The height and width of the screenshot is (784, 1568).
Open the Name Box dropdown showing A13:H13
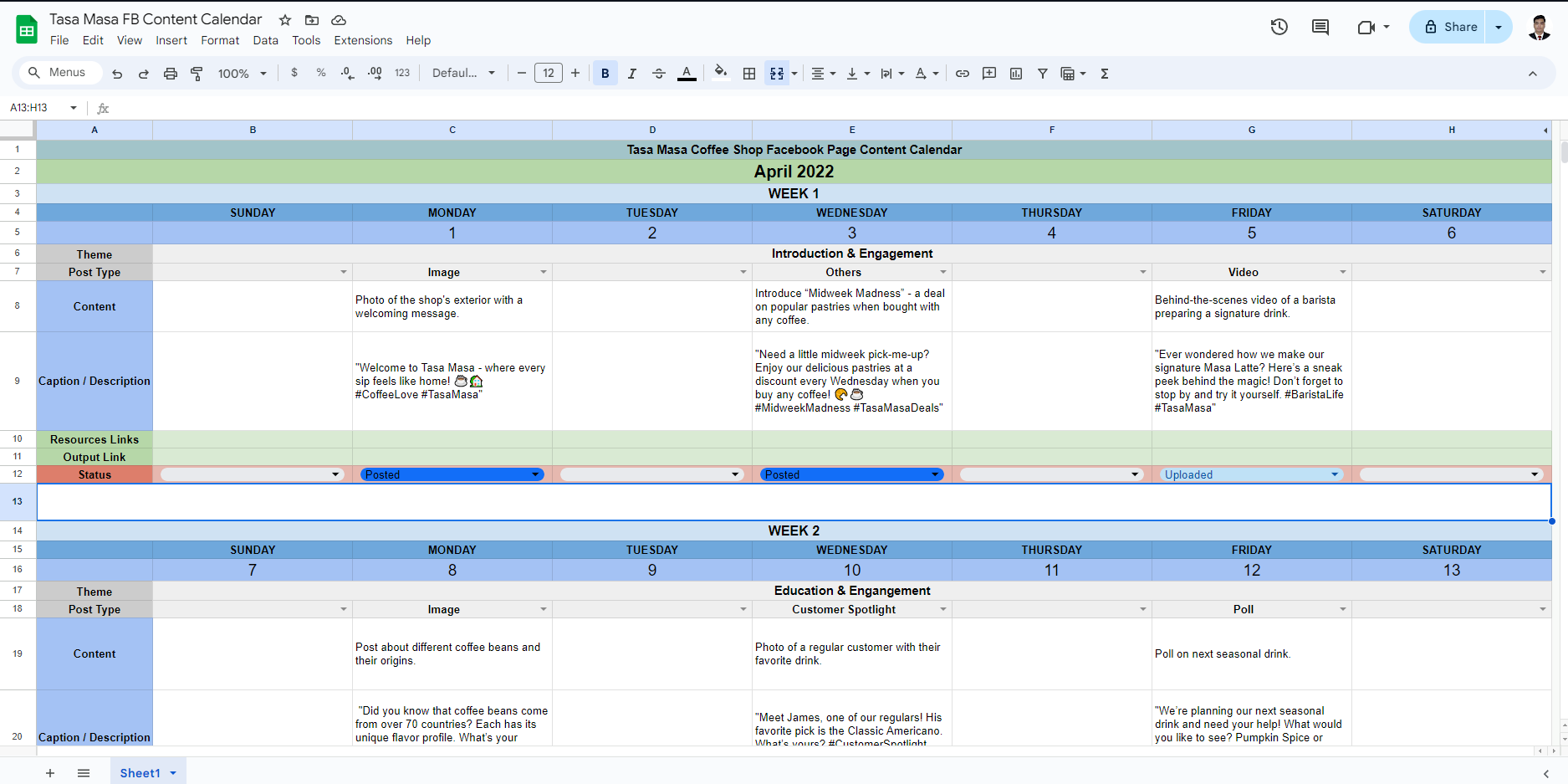74,108
